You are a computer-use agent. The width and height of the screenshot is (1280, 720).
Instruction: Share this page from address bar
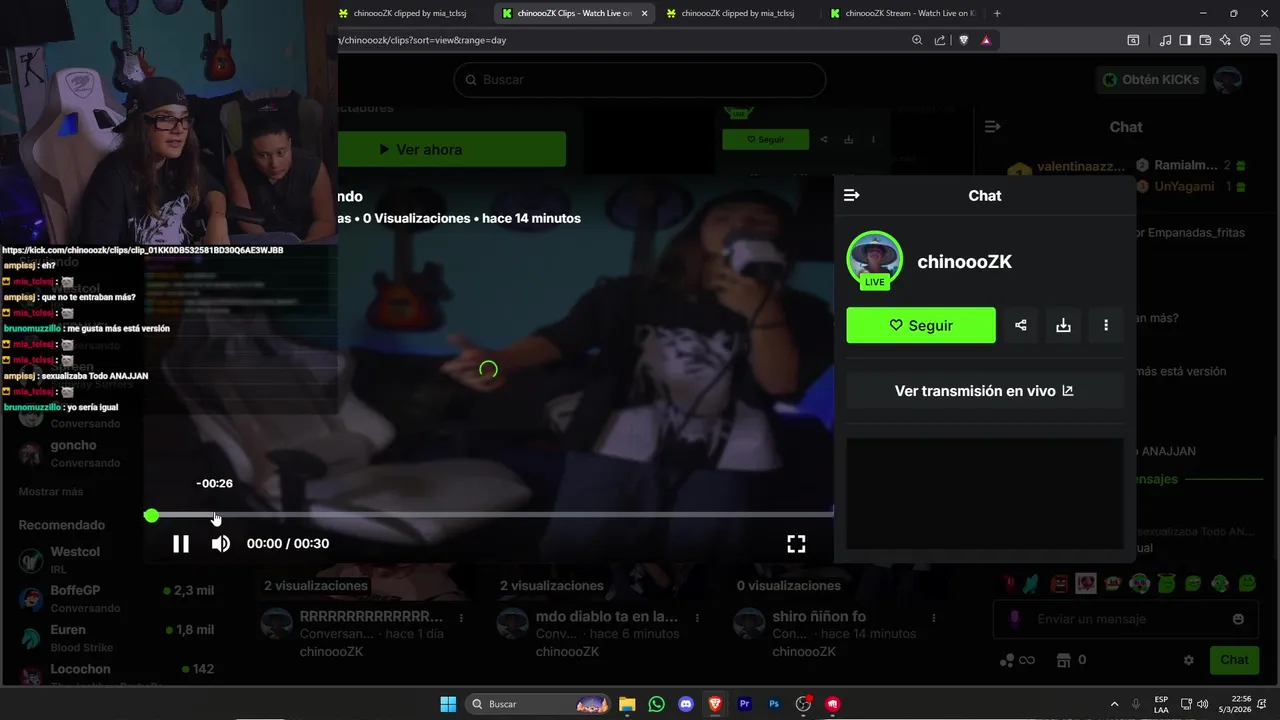click(x=940, y=40)
